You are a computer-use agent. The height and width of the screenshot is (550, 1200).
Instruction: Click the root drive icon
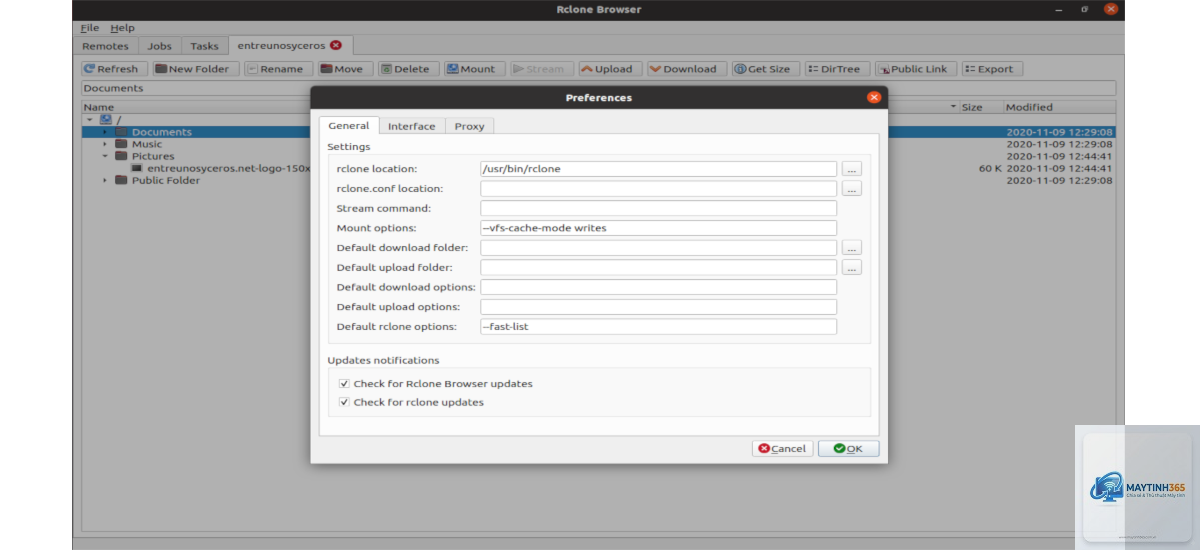pyautogui.click(x=105, y=120)
